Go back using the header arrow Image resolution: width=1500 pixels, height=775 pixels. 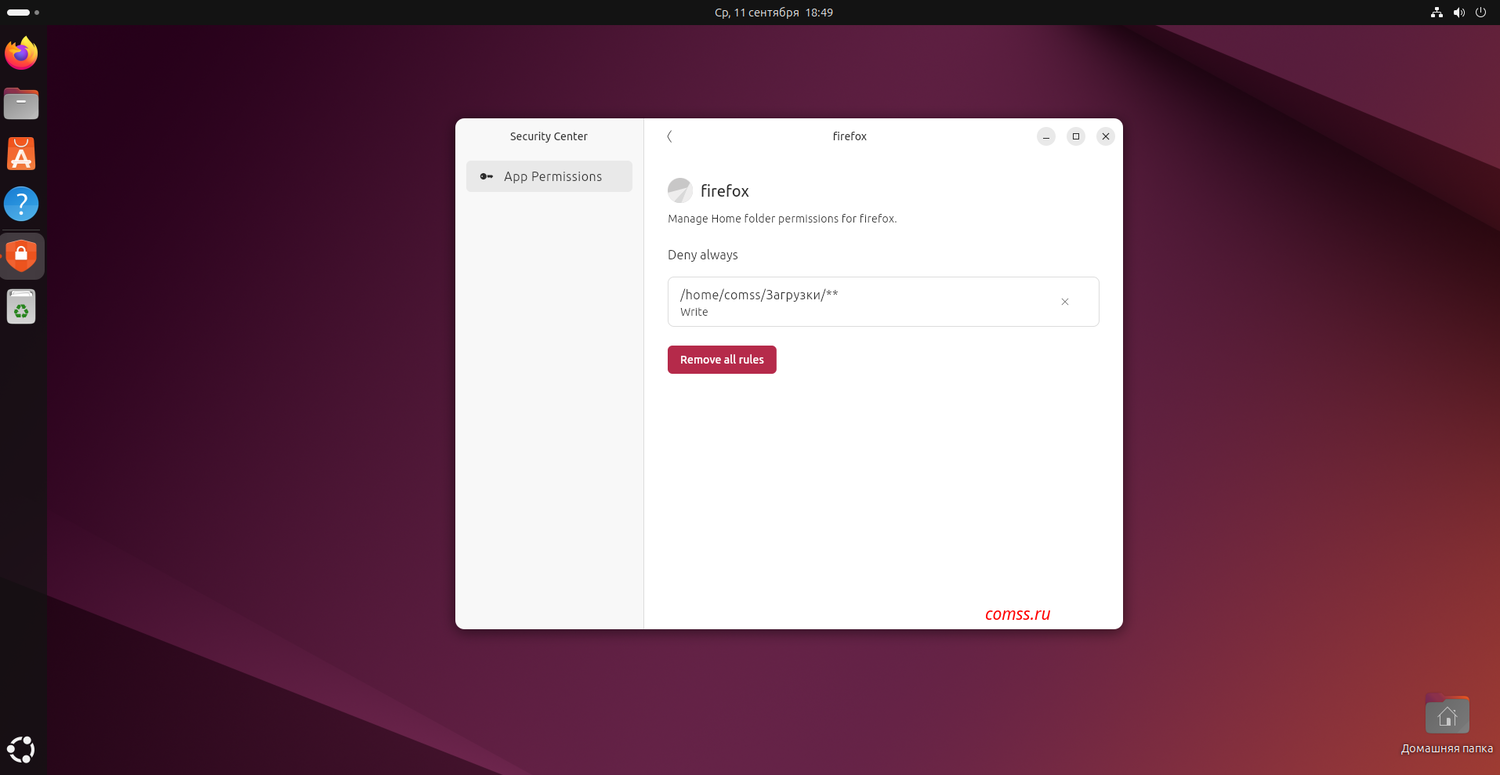point(670,136)
